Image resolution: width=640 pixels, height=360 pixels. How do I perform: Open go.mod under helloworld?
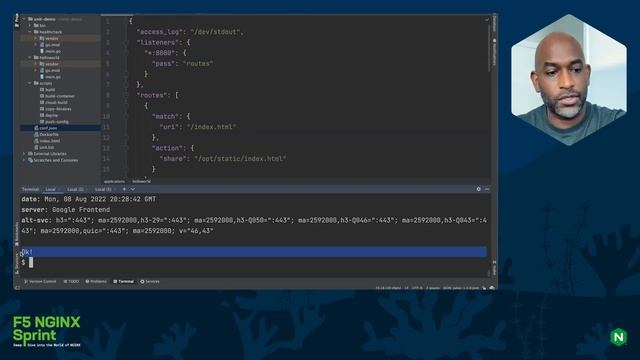(52, 70)
